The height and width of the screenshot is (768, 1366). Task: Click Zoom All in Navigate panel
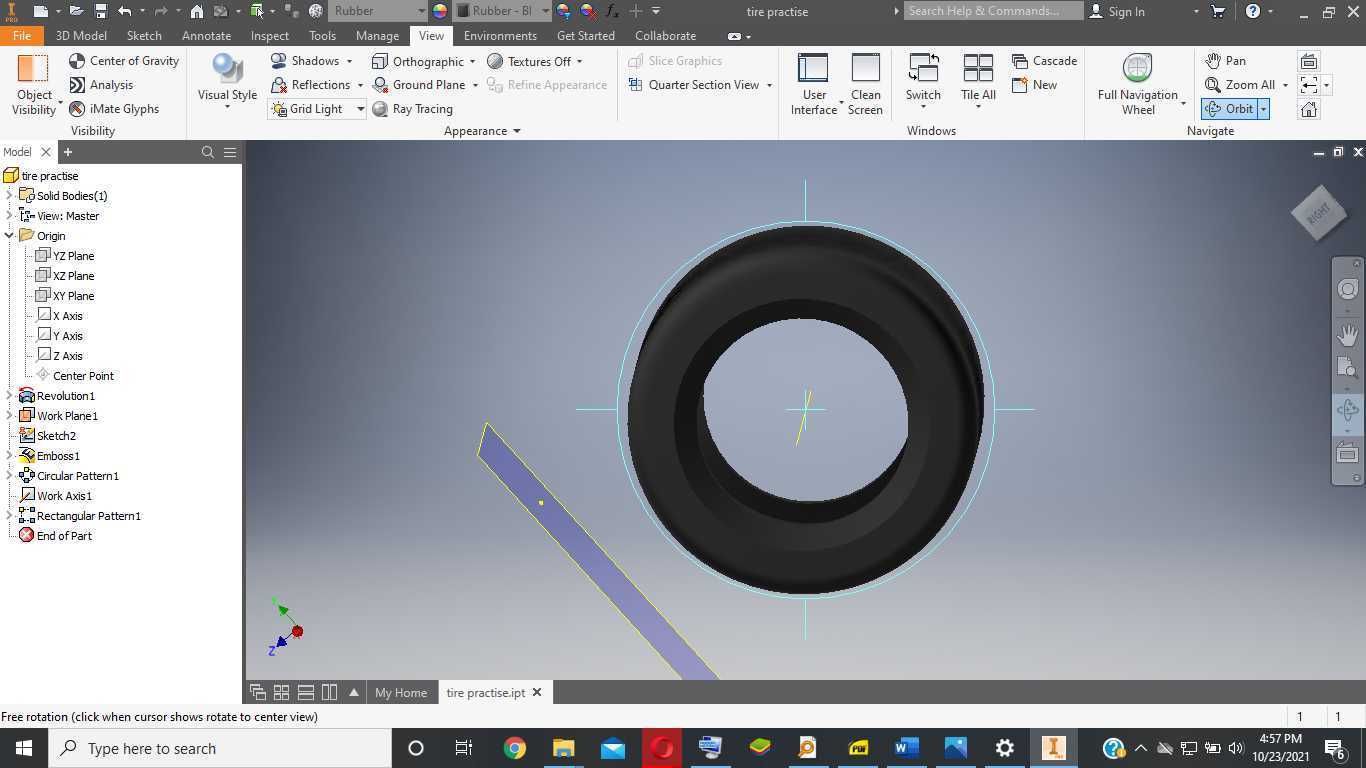(1240, 85)
